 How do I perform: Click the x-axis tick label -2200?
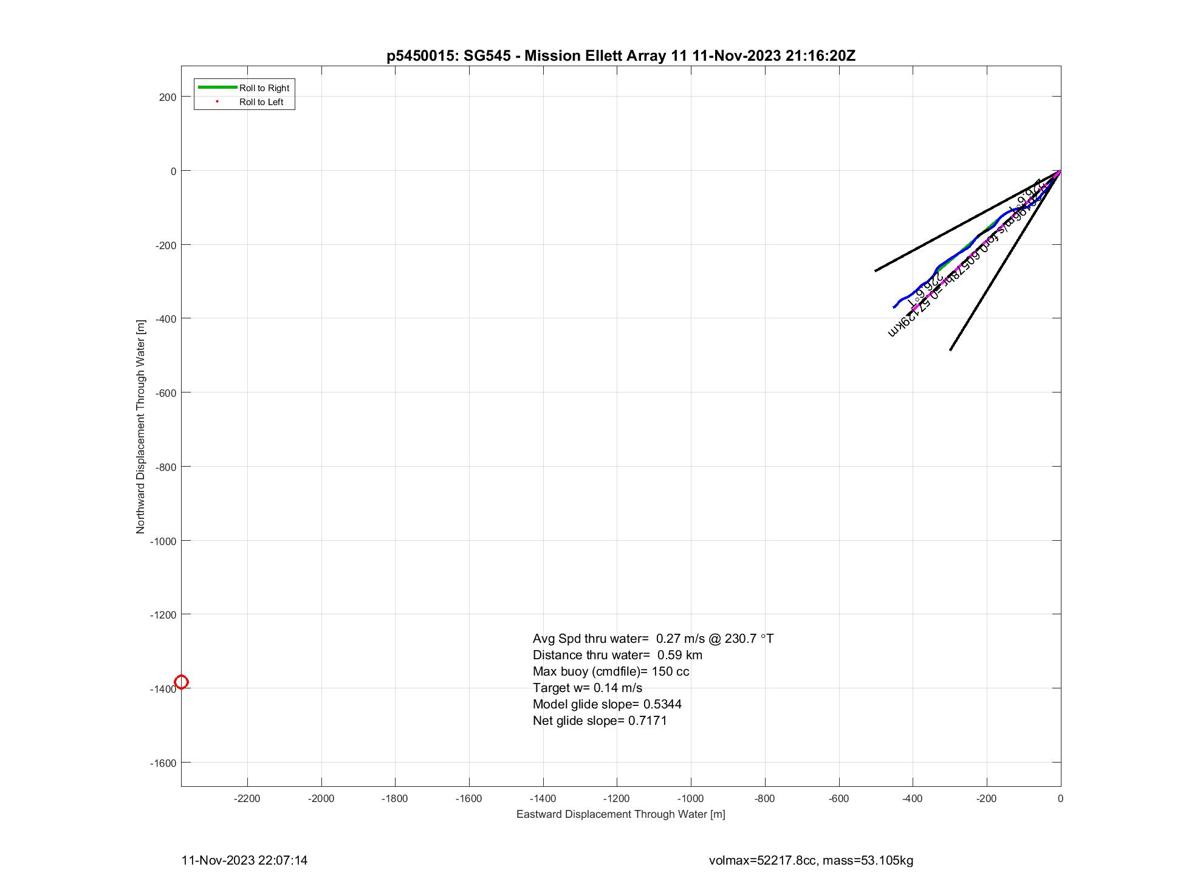point(247,799)
